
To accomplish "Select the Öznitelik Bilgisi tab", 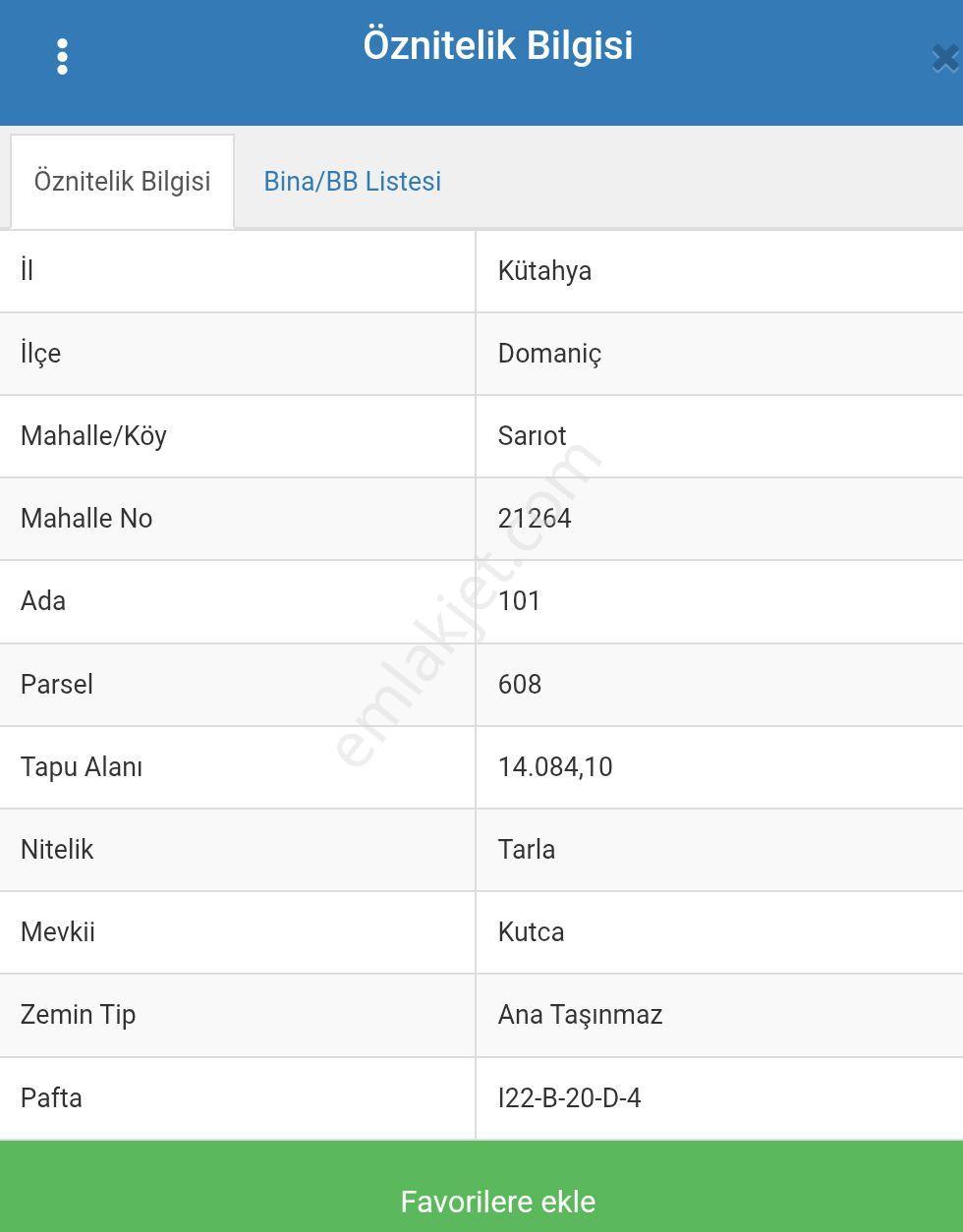I will [122, 182].
